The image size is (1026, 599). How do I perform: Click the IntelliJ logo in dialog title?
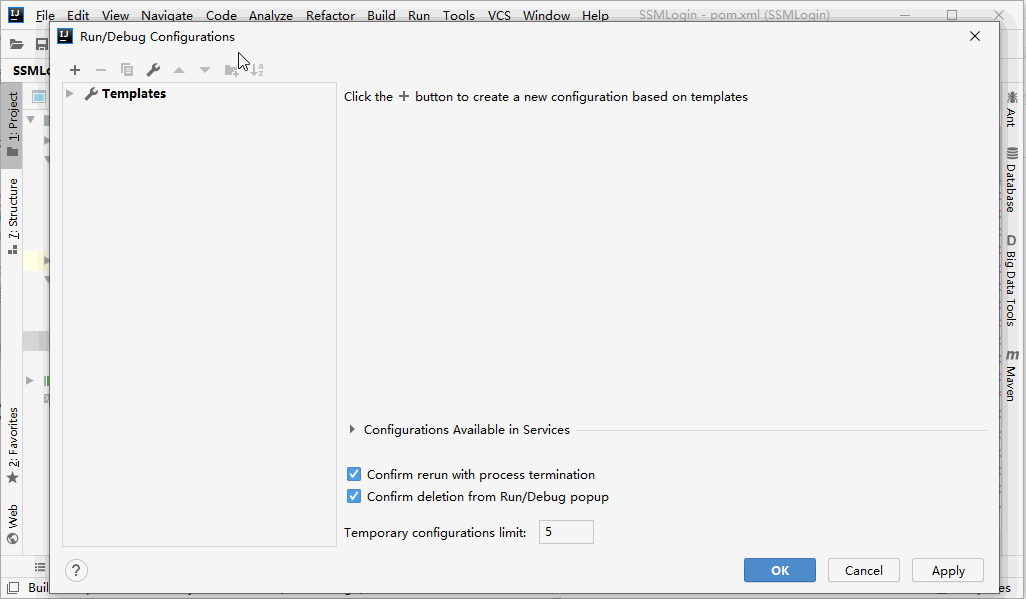pos(65,36)
